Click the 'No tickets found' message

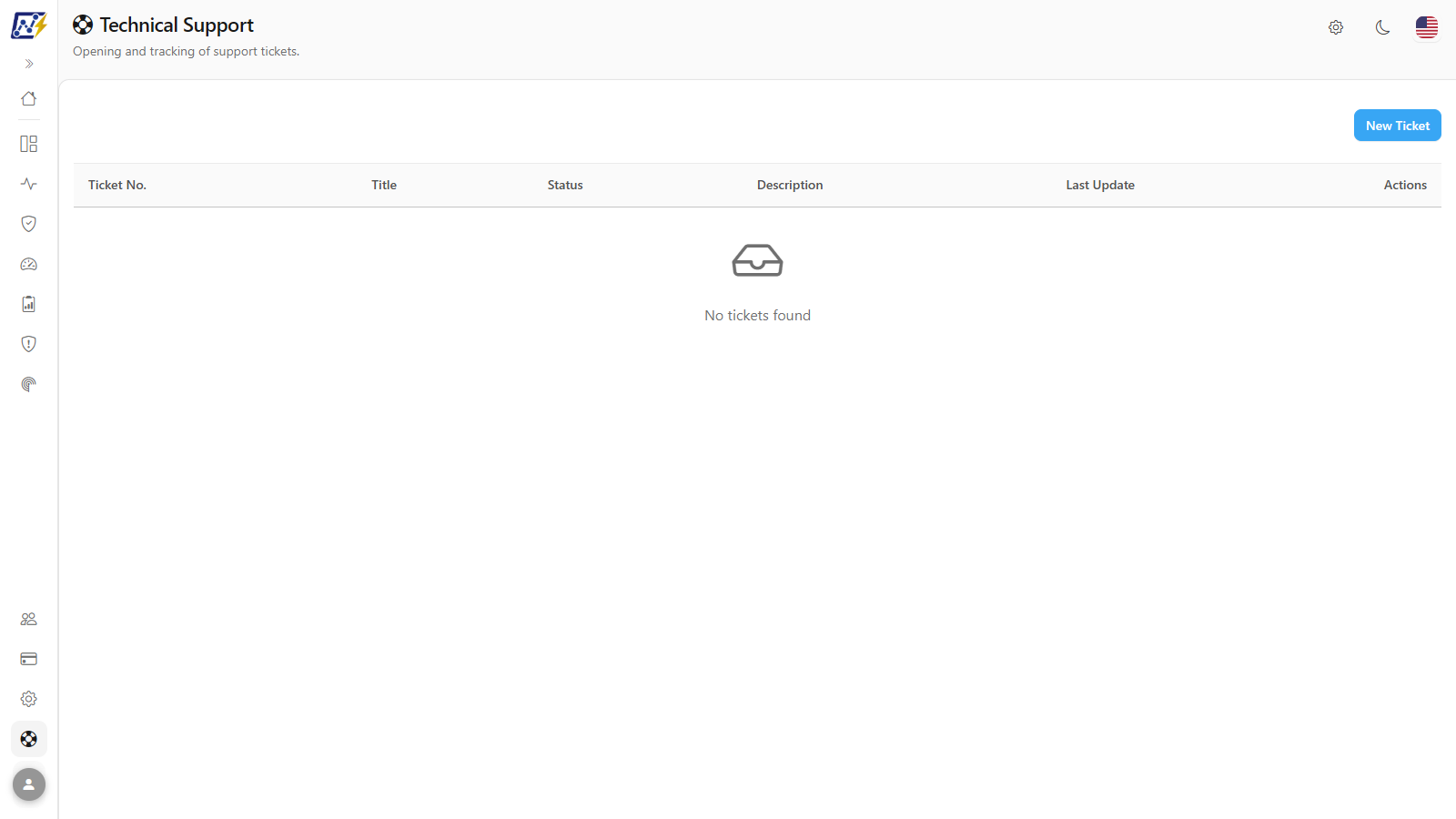(x=757, y=315)
